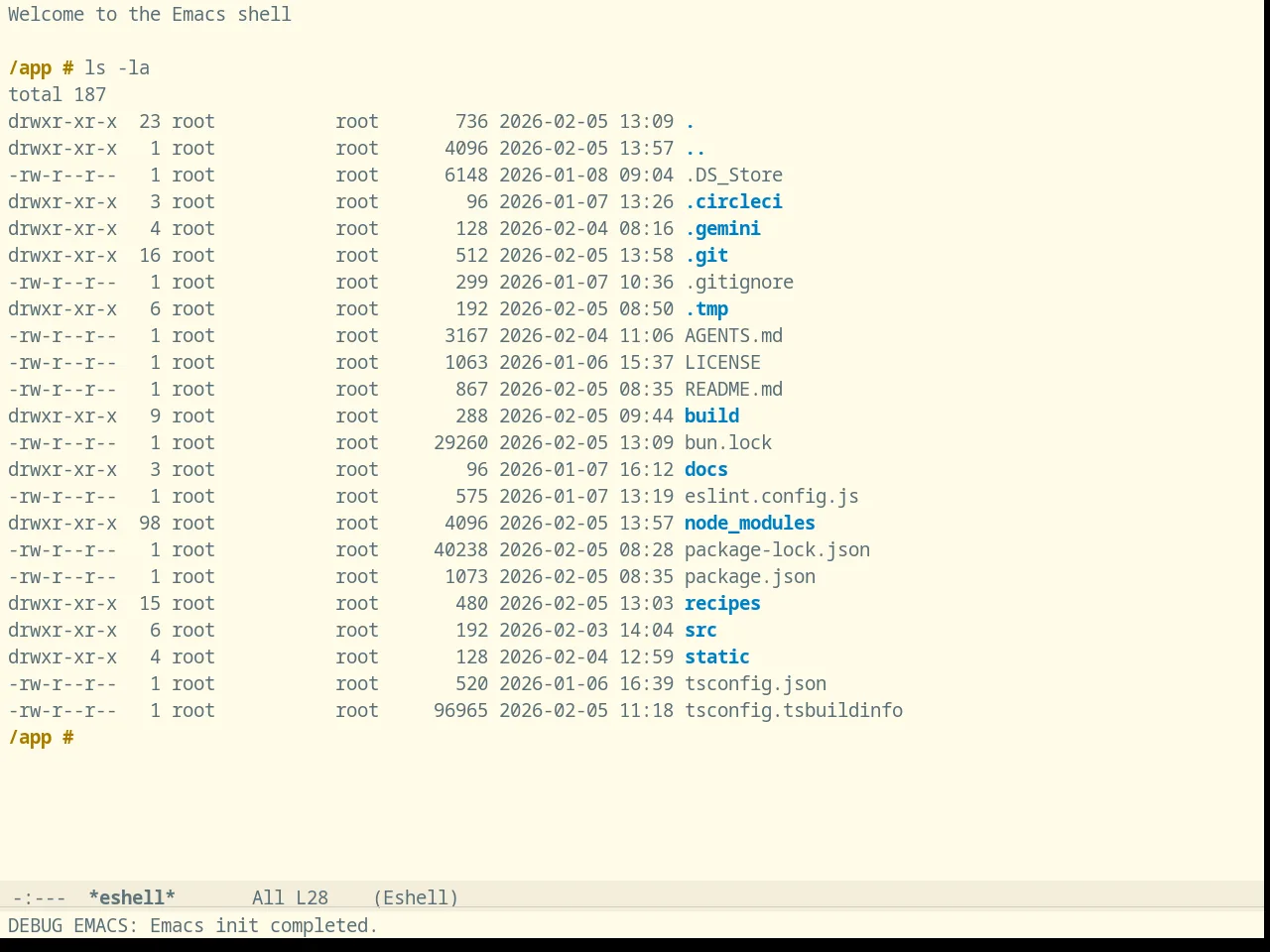Click the L28 line number indicator
Image resolution: width=1270 pixels, height=952 pixels.
[x=312, y=897]
